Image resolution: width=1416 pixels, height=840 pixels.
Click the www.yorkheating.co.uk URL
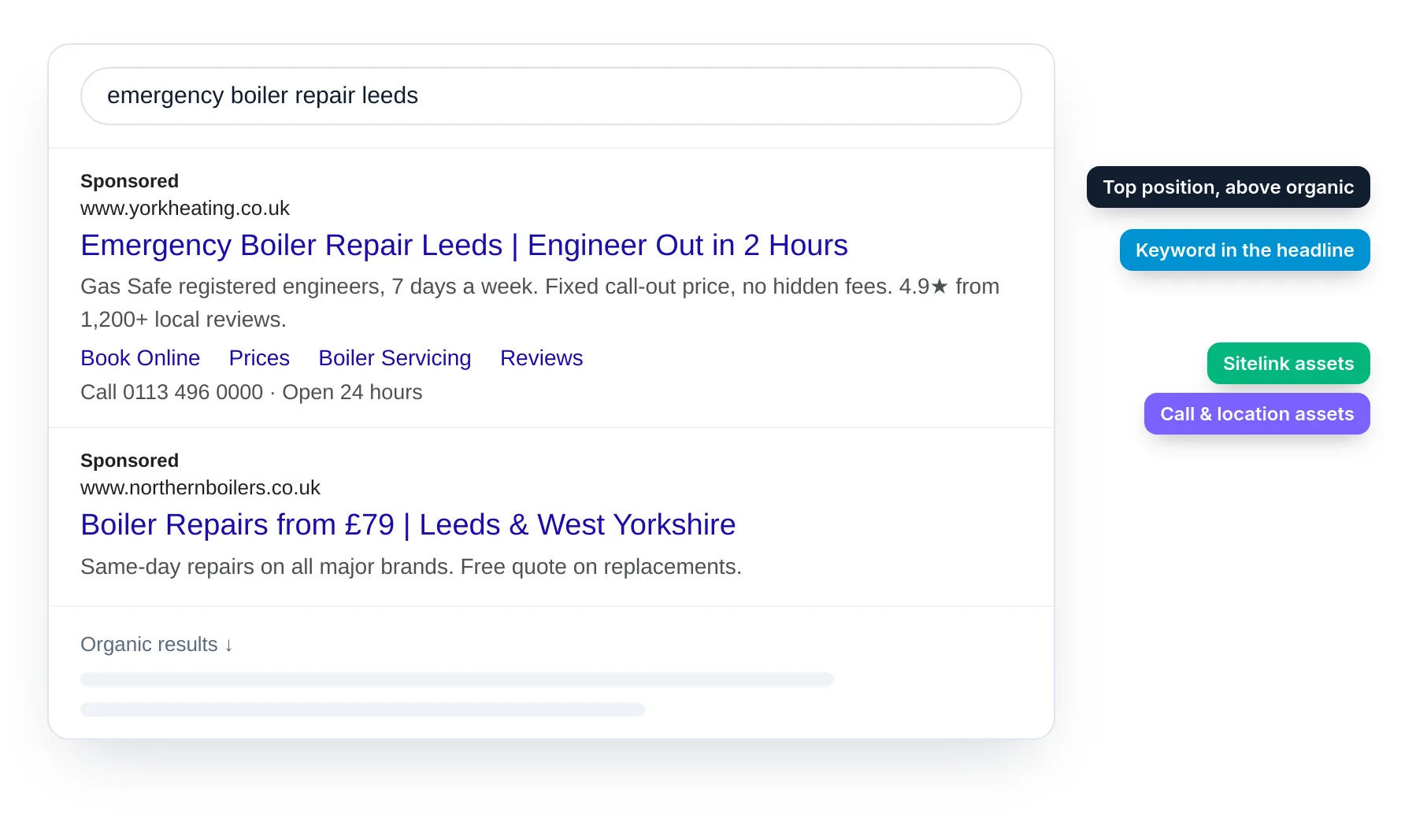[x=185, y=209]
